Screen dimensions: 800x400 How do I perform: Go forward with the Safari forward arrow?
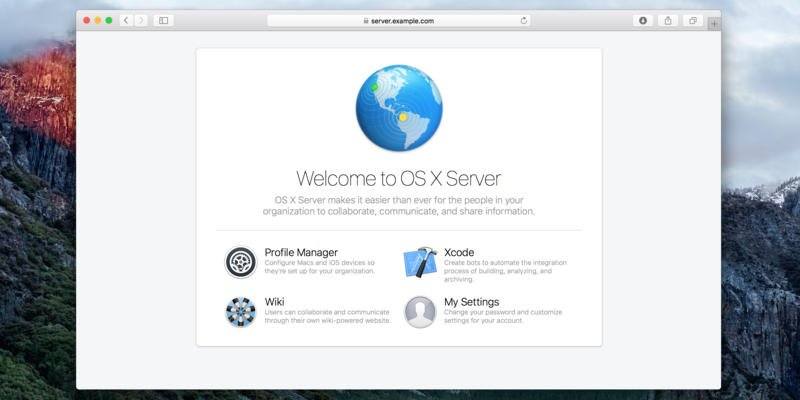[141, 20]
